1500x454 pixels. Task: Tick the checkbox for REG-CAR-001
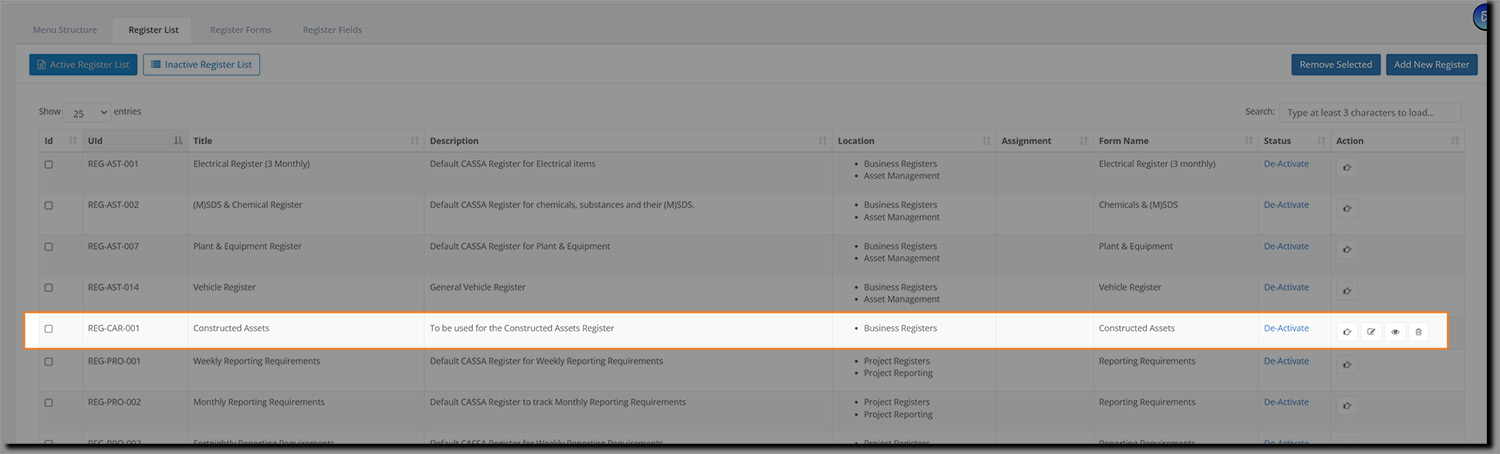(x=49, y=328)
